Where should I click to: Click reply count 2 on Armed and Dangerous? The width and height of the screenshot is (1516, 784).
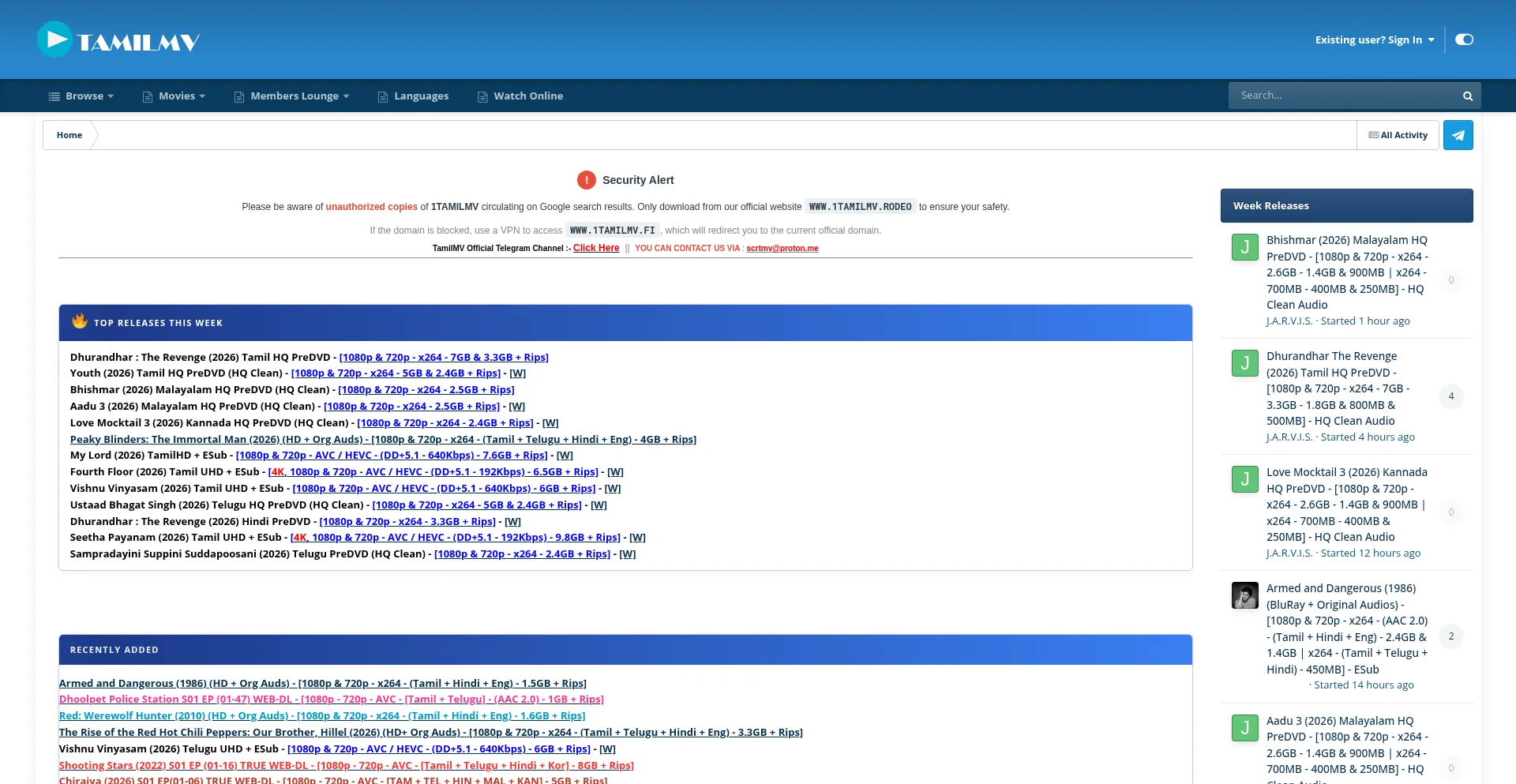pos(1451,636)
